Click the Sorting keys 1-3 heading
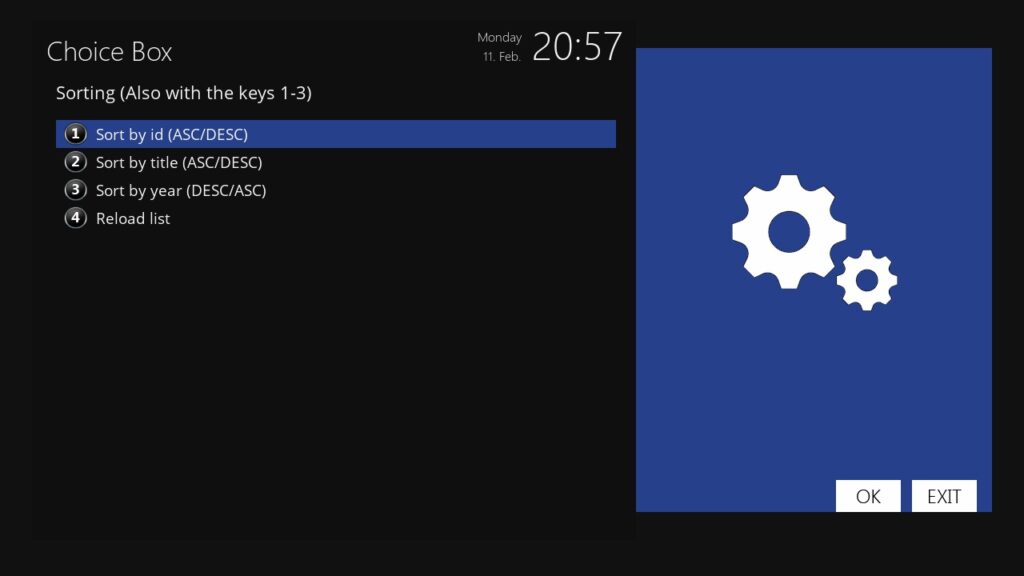 point(184,93)
